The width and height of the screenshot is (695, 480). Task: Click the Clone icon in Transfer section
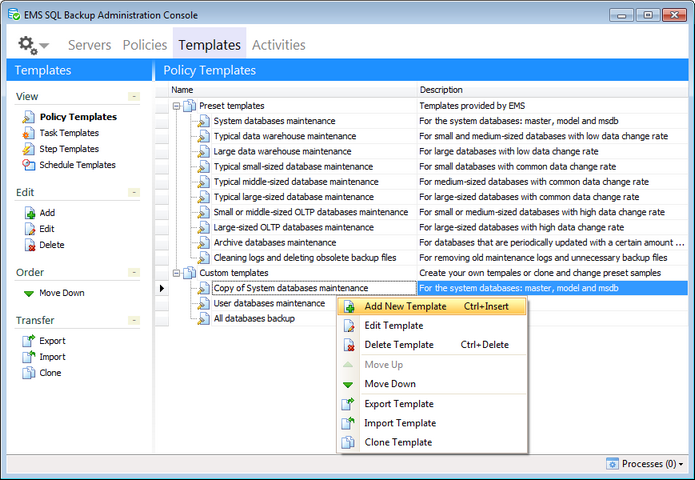pyautogui.click(x=28, y=373)
